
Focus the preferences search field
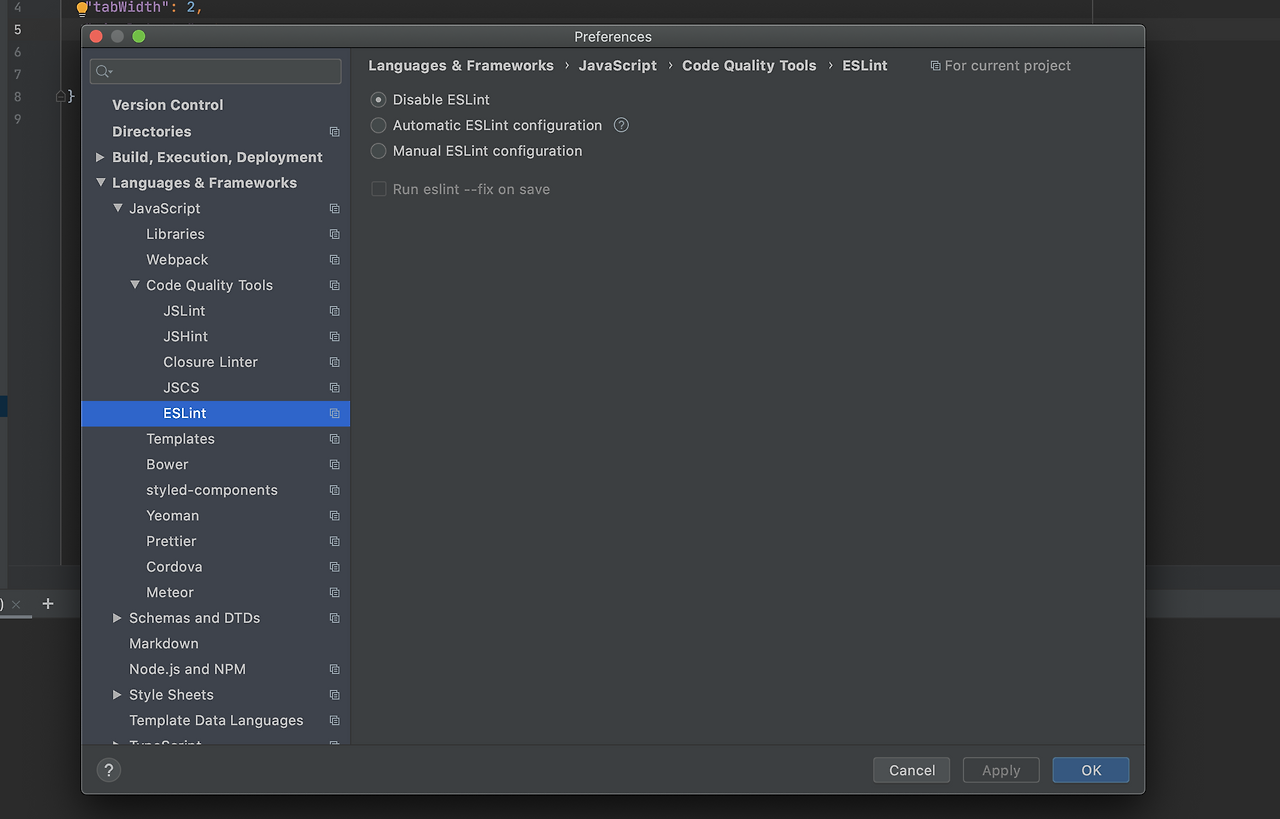216,71
